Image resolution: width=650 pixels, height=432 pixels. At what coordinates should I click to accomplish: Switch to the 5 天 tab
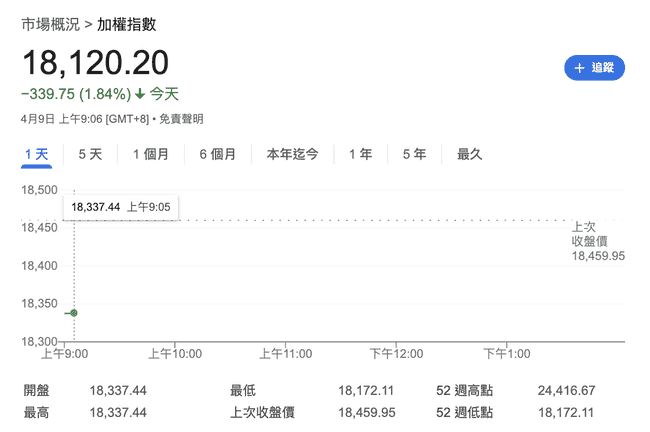90,155
